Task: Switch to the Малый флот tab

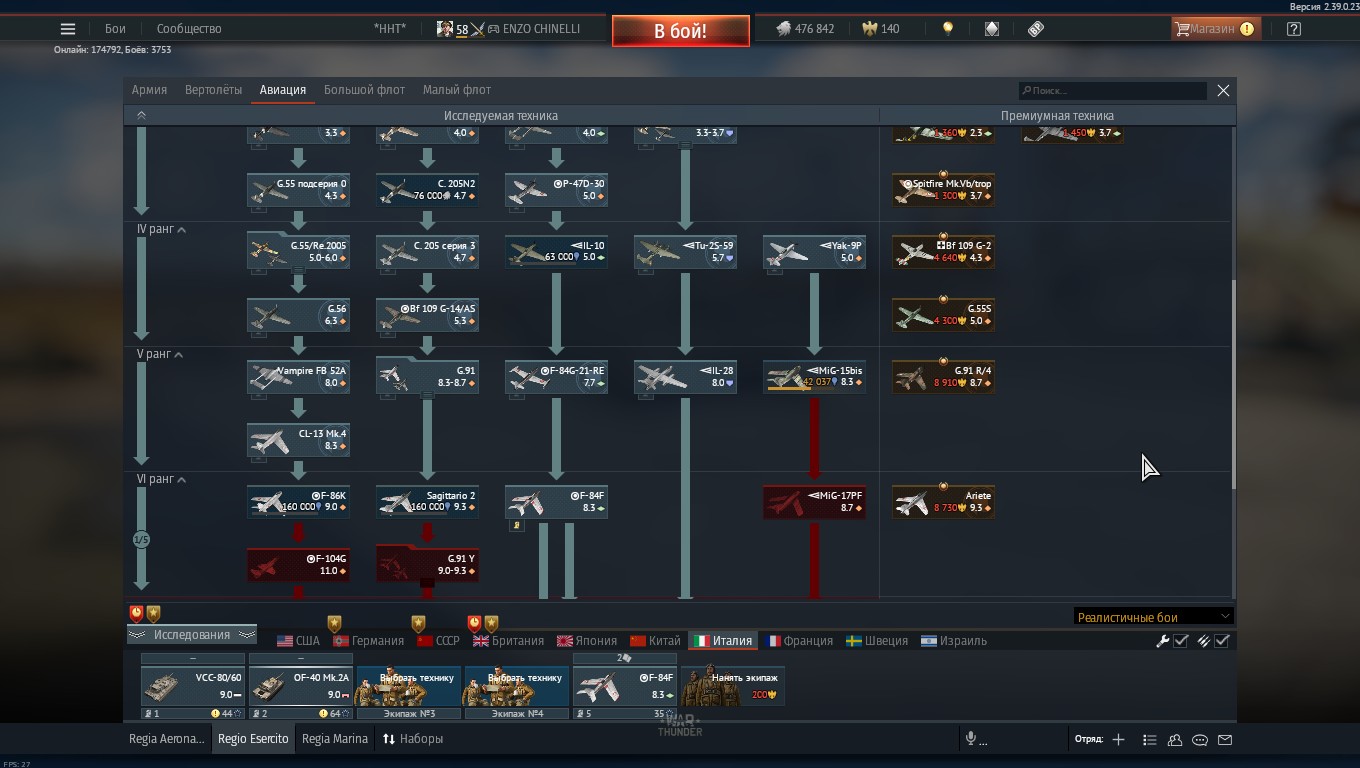Action: (x=457, y=90)
